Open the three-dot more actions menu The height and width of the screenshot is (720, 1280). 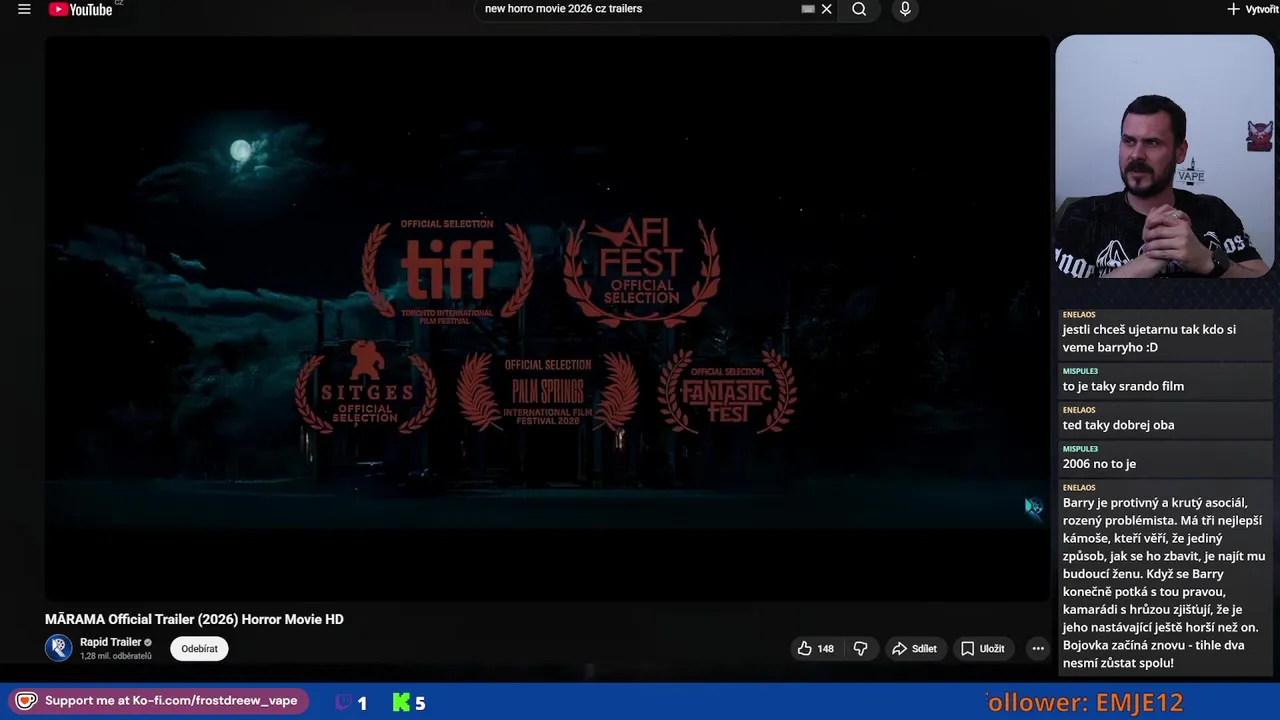tap(1038, 649)
